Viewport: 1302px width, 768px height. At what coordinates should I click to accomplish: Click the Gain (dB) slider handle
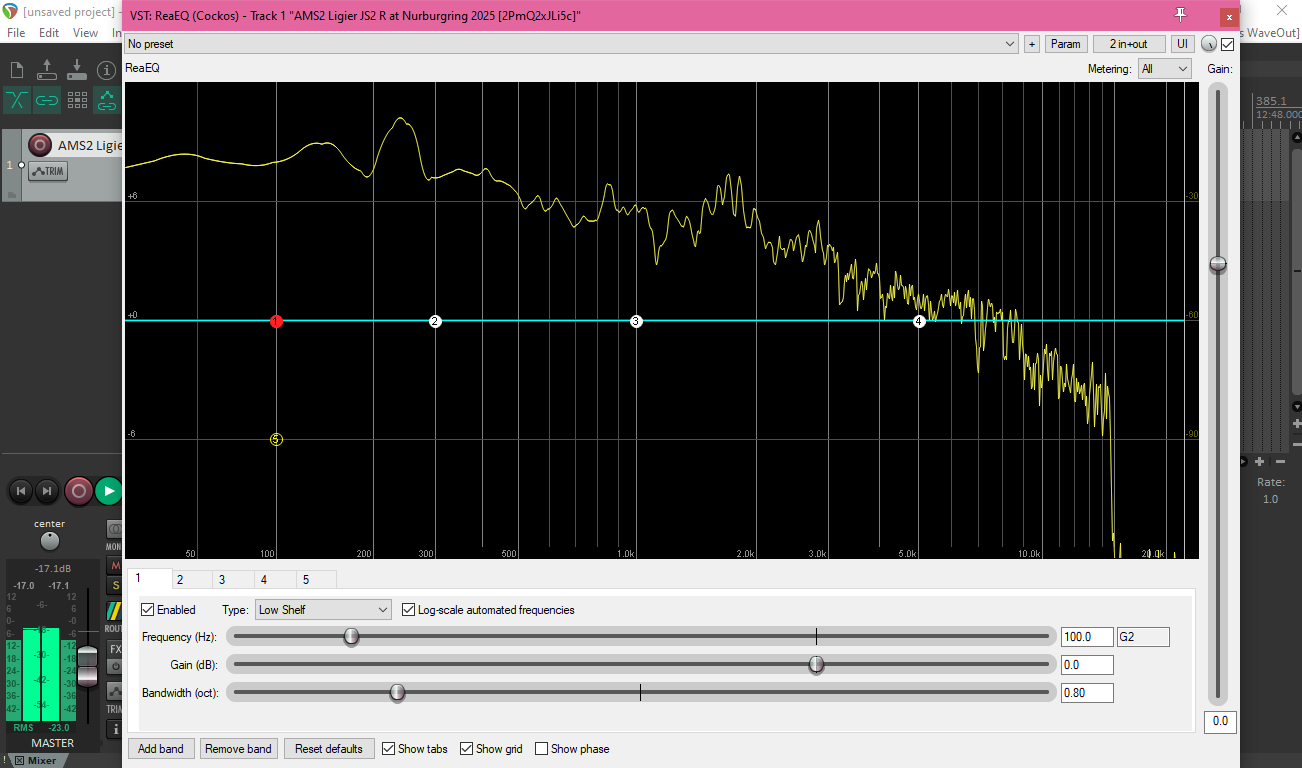click(x=816, y=664)
